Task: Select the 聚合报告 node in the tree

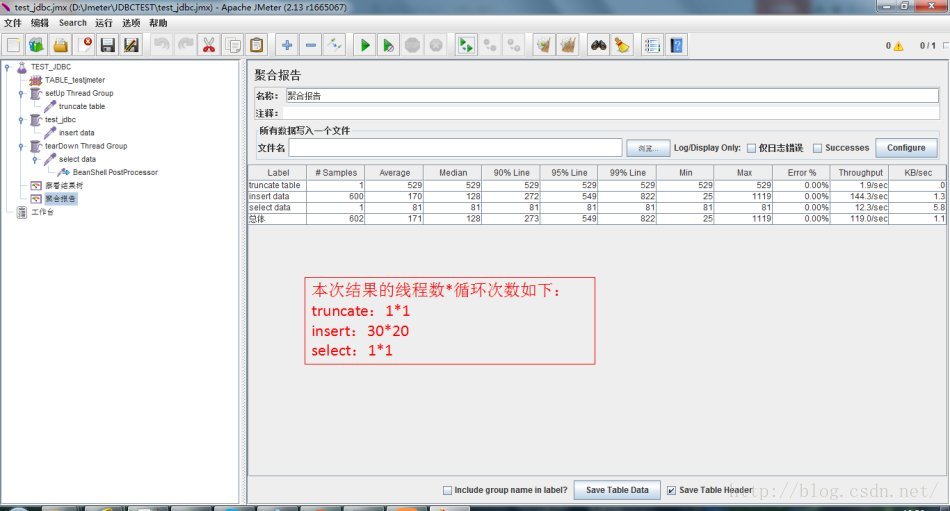Action: [61, 199]
